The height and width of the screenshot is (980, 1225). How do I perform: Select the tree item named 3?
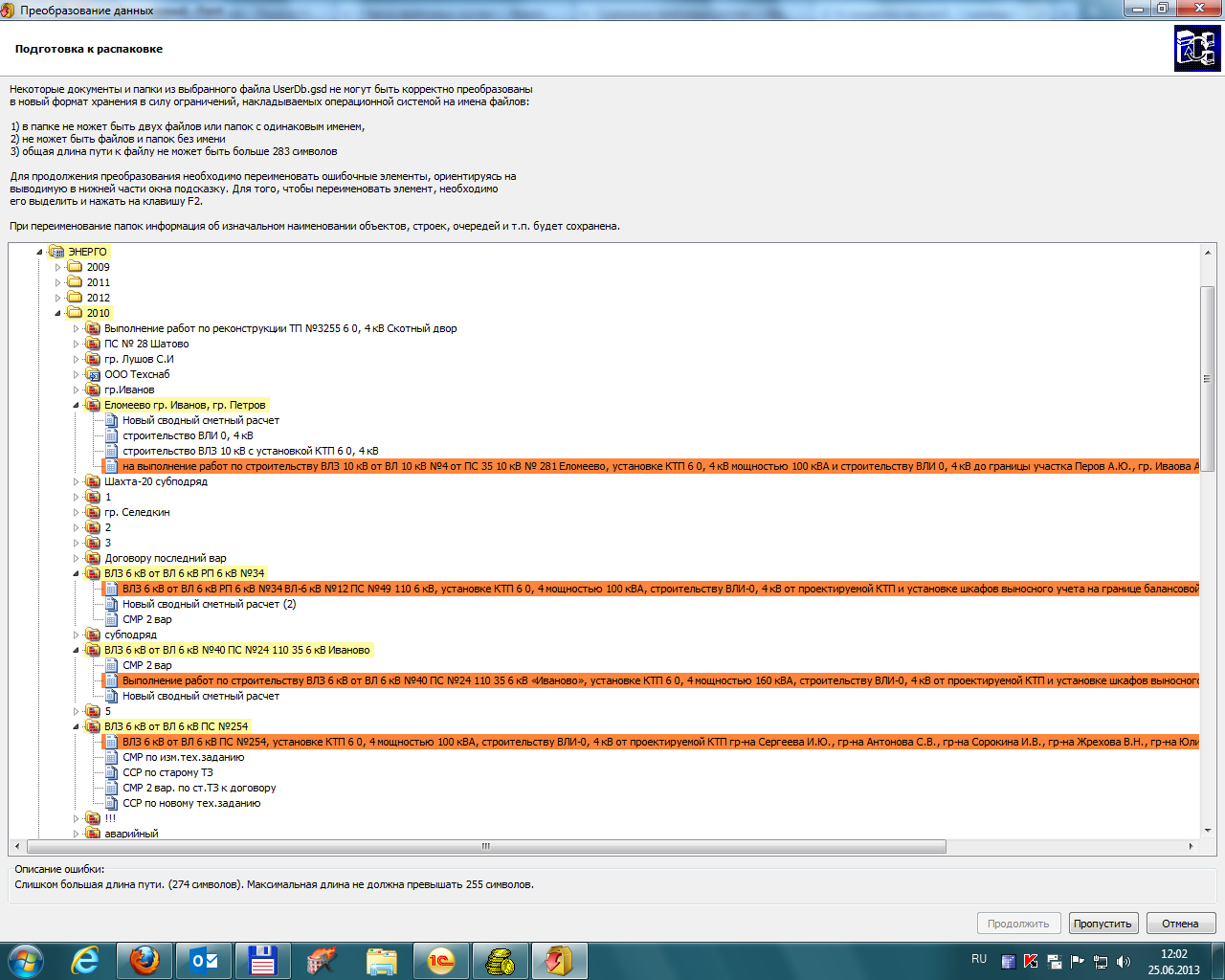108,543
